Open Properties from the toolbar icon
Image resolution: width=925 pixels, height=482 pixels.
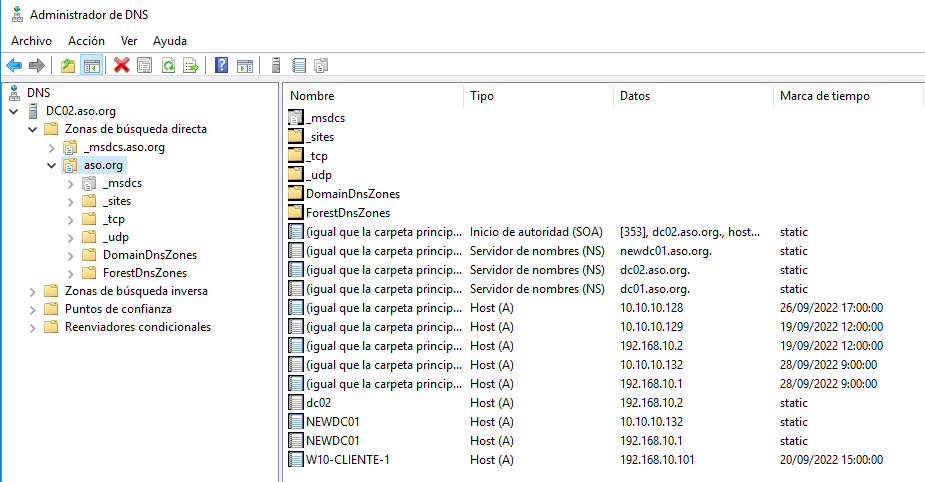(x=145, y=66)
